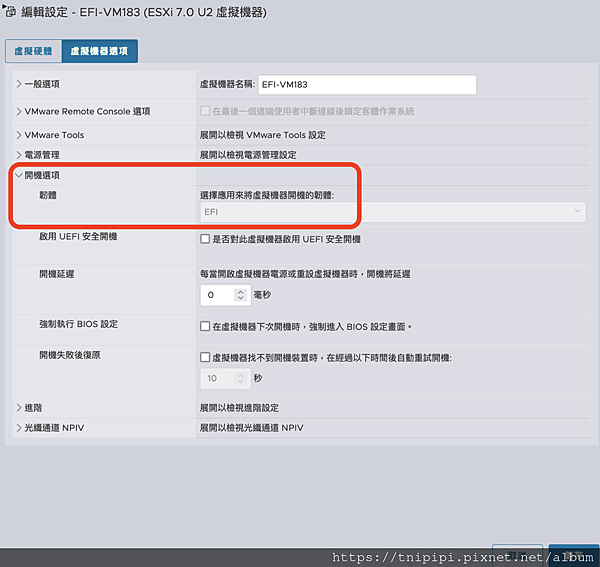Click the 展開以檢視電源管理設定 text
The height and width of the screenshot is (567, 600).
[248, 155]
